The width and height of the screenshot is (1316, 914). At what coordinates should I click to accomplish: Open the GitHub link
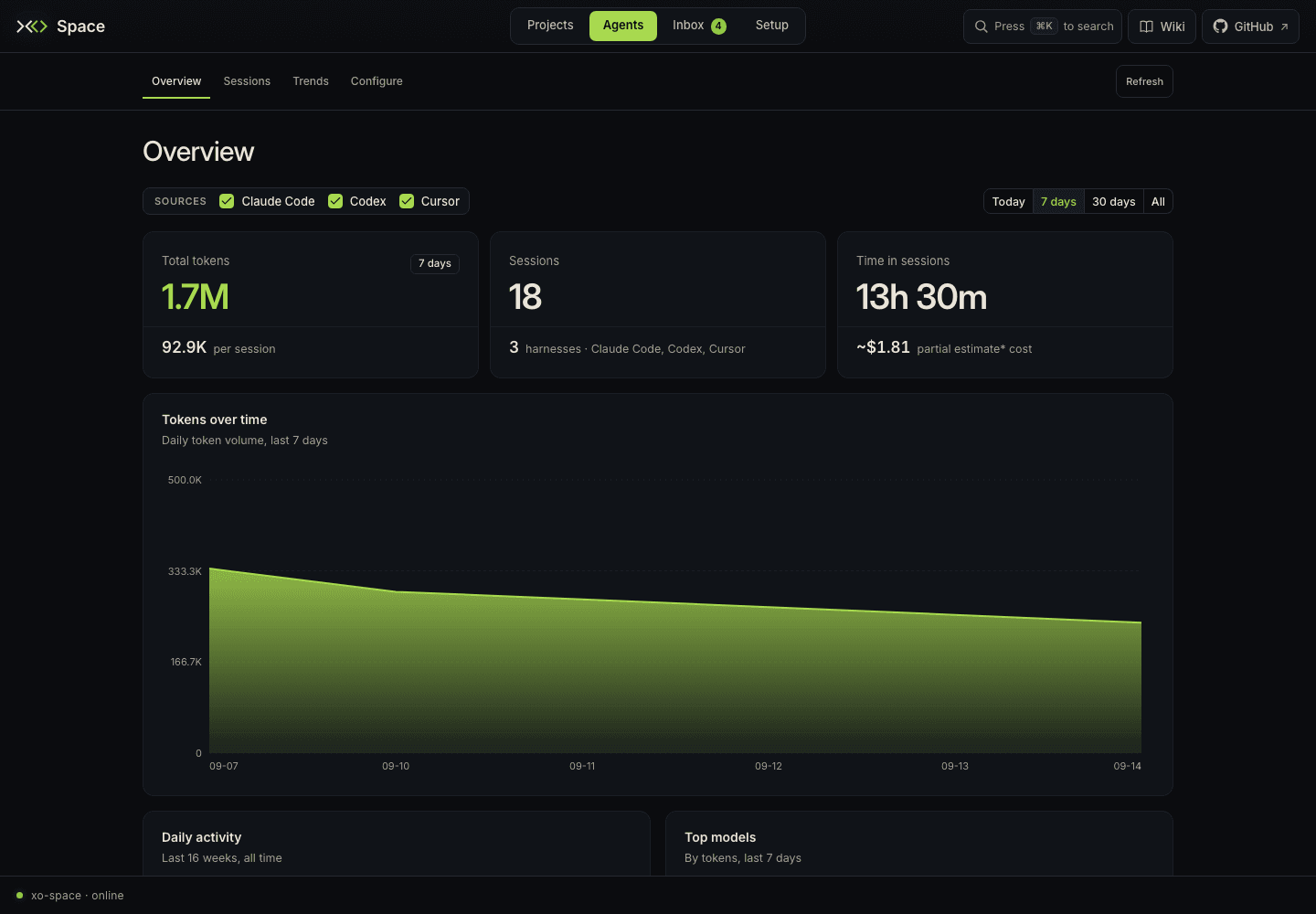(x=1250, y=27)
